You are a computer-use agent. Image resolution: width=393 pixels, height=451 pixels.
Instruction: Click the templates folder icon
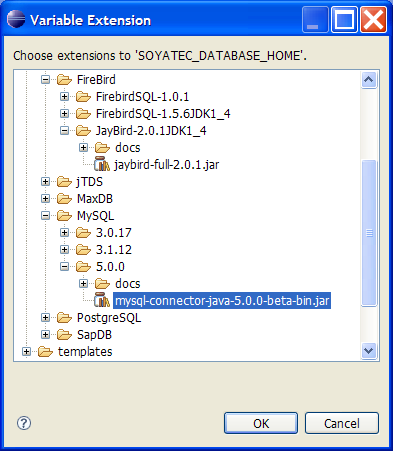[45, 352]
